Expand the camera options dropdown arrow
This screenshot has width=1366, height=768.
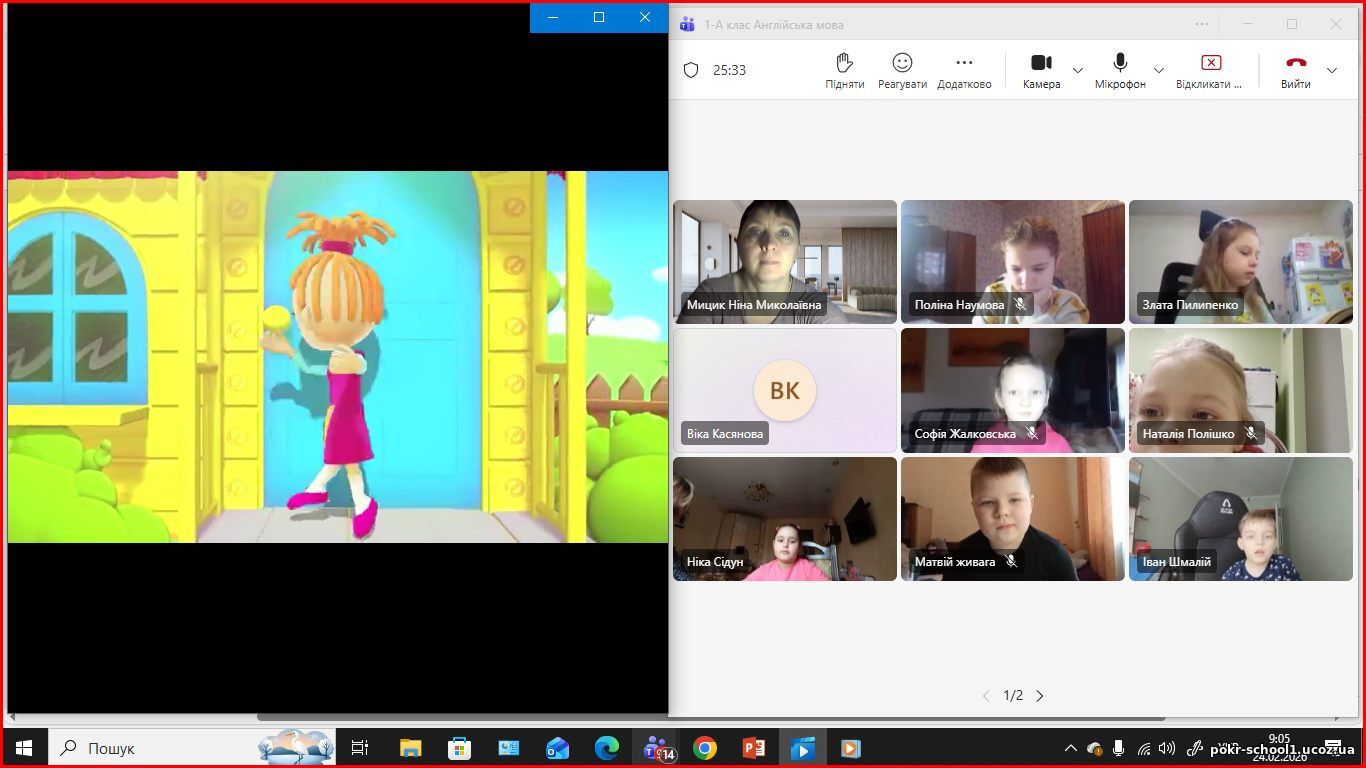pyautogui.click(x=1078, y=70)
